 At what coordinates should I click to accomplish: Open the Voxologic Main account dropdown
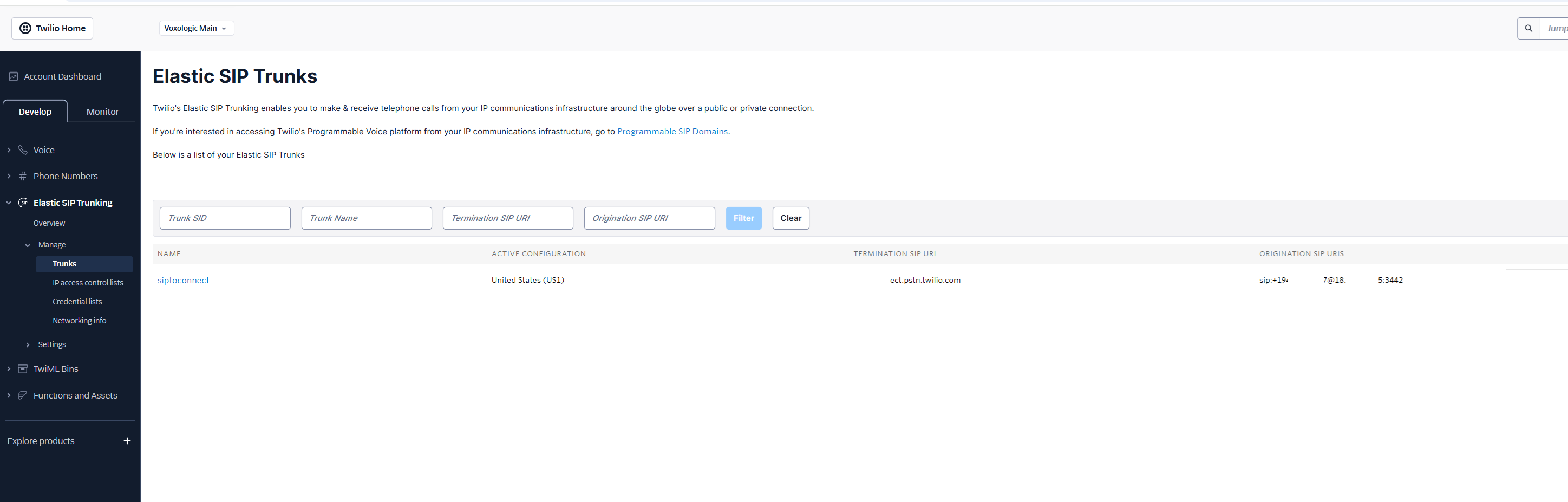coord(197,28)
